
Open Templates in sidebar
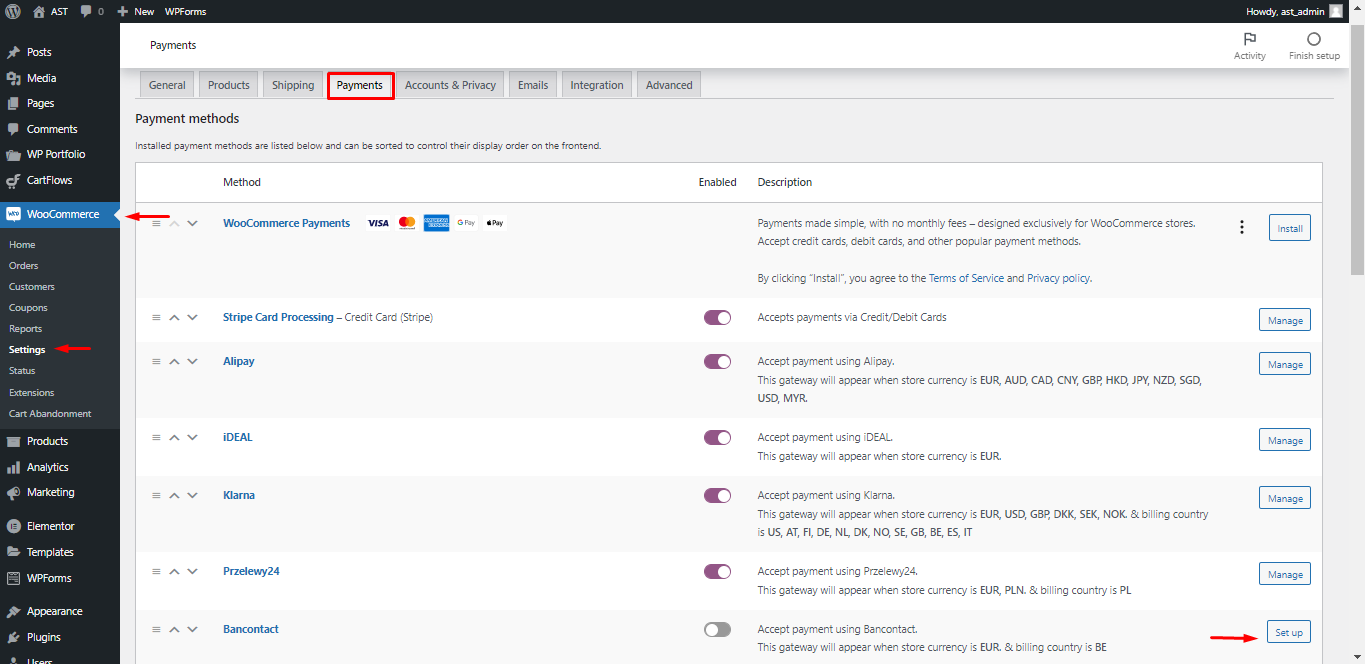(50, 552)
